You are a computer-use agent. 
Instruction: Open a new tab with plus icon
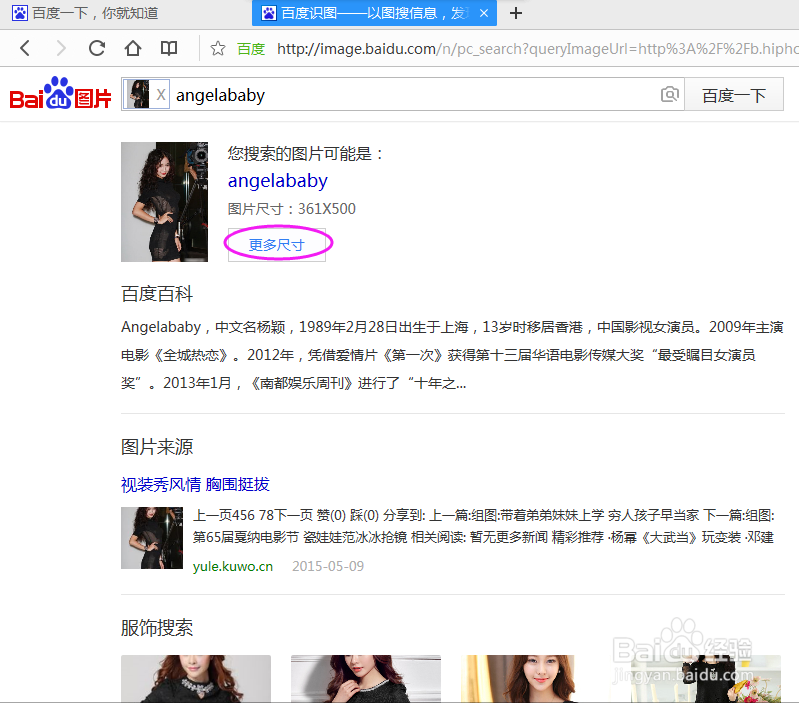coord(516,13)
